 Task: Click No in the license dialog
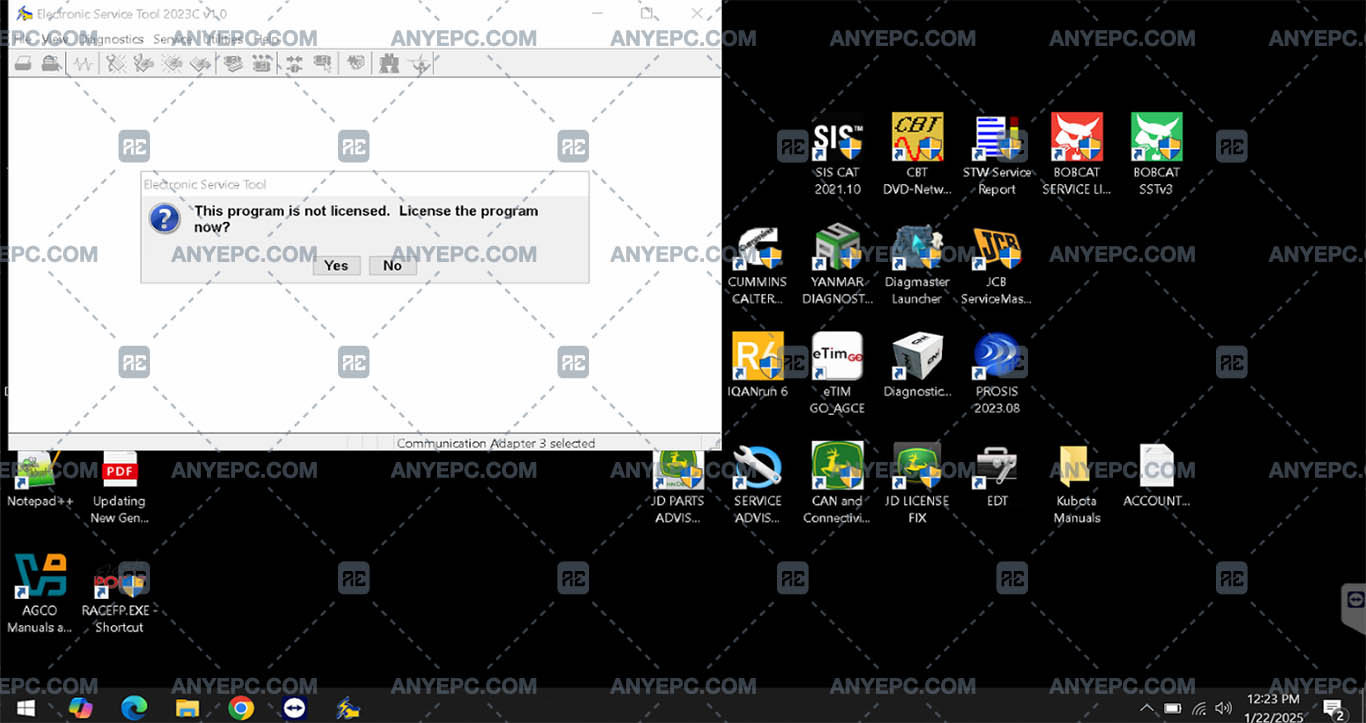[x=392, y=265]
